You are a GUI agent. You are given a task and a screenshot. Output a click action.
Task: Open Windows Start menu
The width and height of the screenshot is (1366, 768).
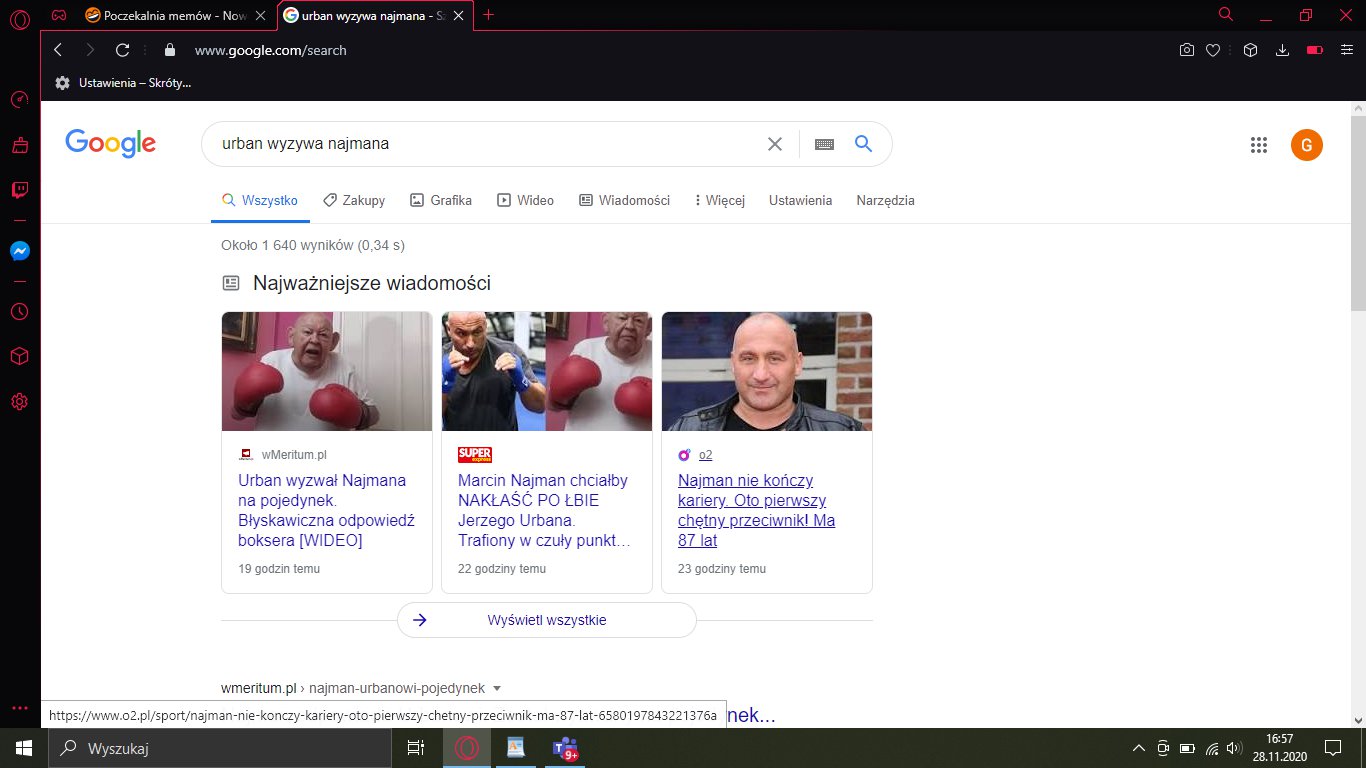pyautogui.click(x=23, y=748)
